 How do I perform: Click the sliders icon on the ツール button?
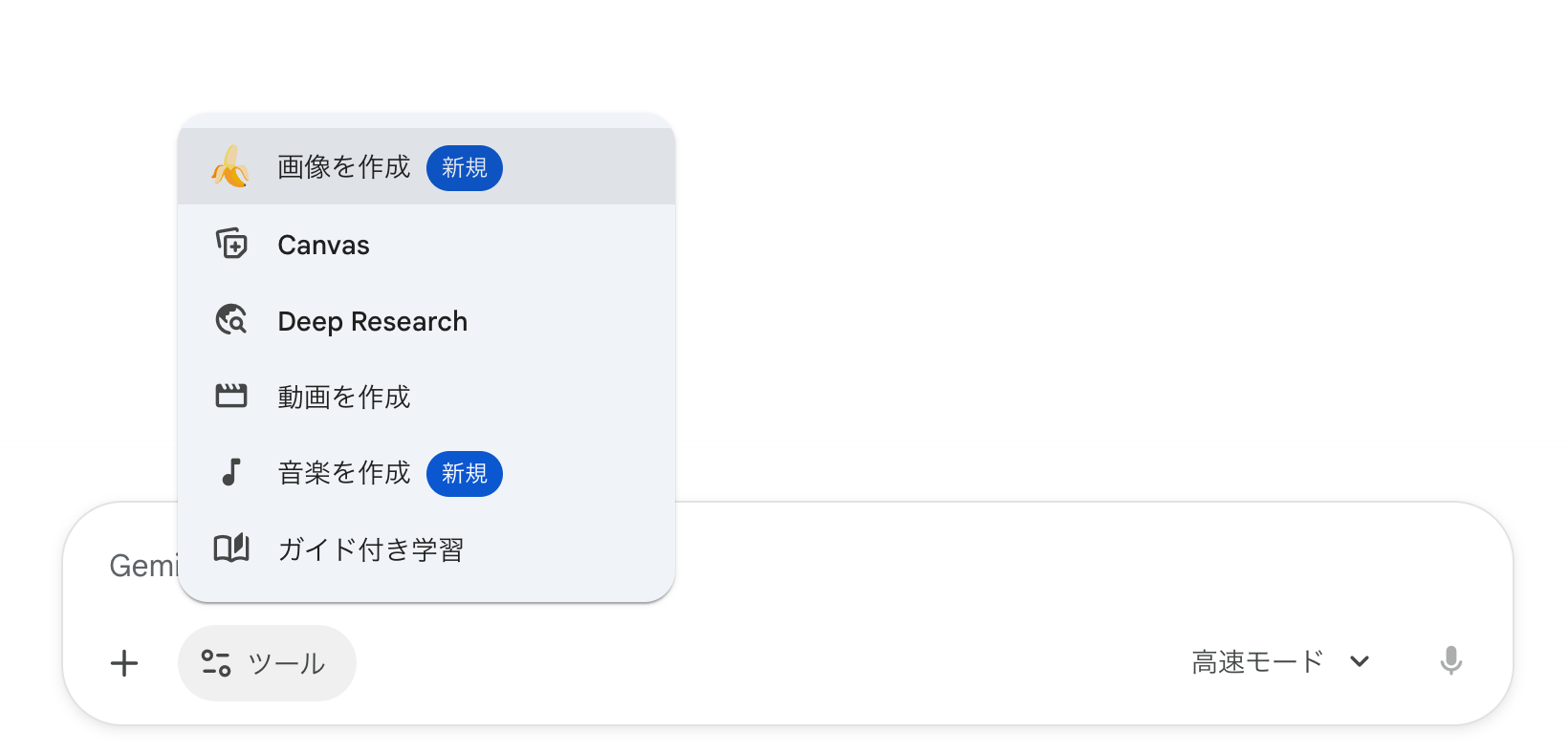216,662
